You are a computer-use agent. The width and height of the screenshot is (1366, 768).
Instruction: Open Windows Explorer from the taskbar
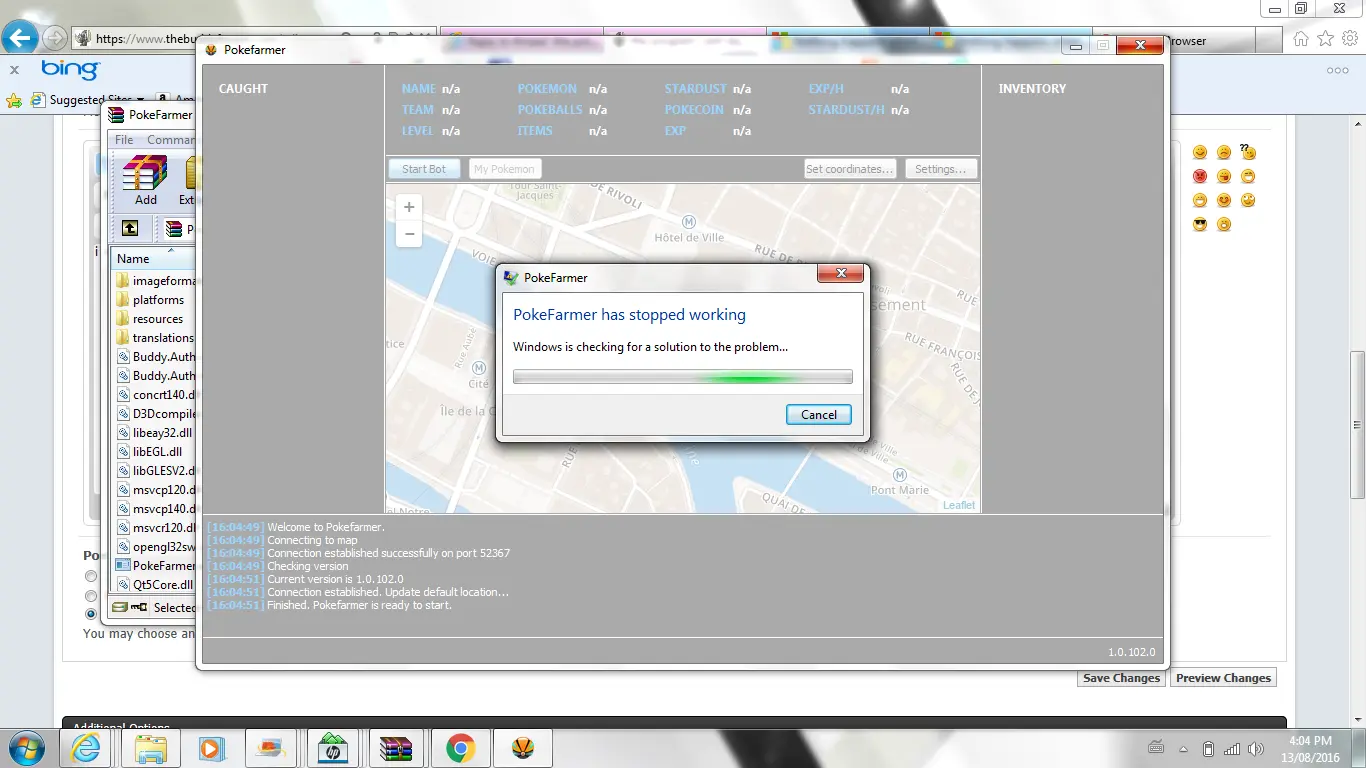151,748
